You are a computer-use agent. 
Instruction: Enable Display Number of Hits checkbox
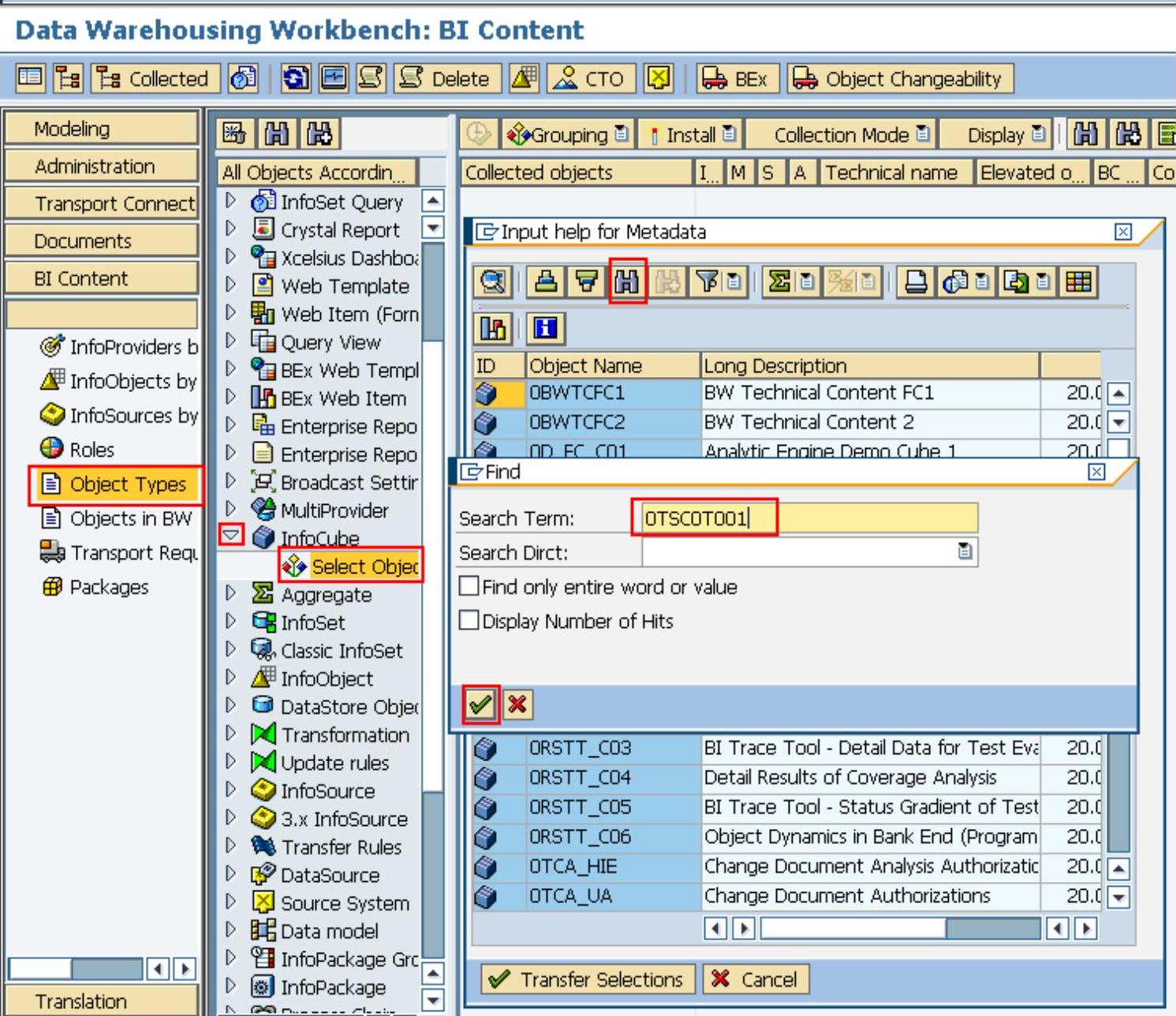point(469,621)
